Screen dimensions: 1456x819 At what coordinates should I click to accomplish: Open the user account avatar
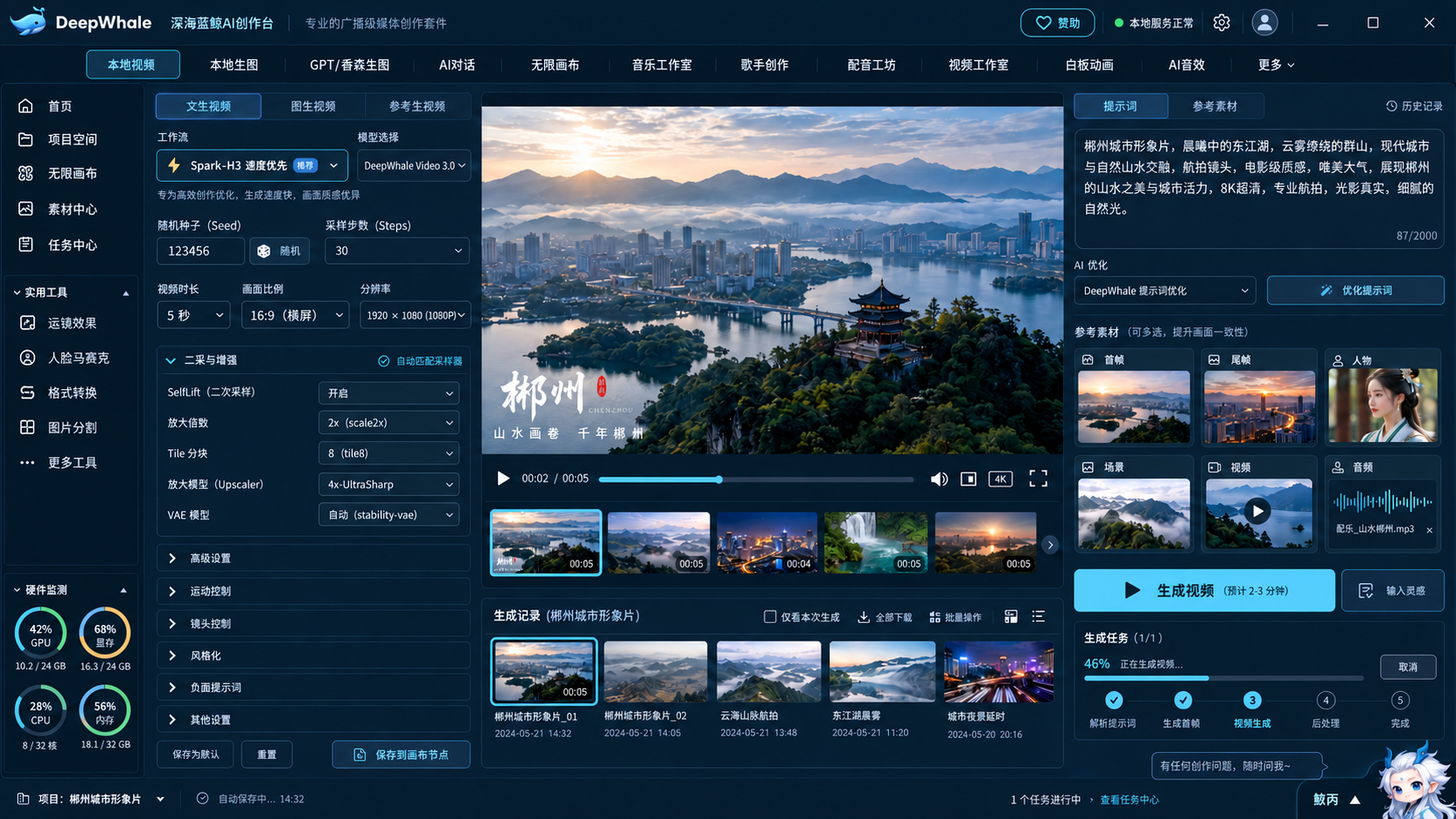coord(1264,23)
